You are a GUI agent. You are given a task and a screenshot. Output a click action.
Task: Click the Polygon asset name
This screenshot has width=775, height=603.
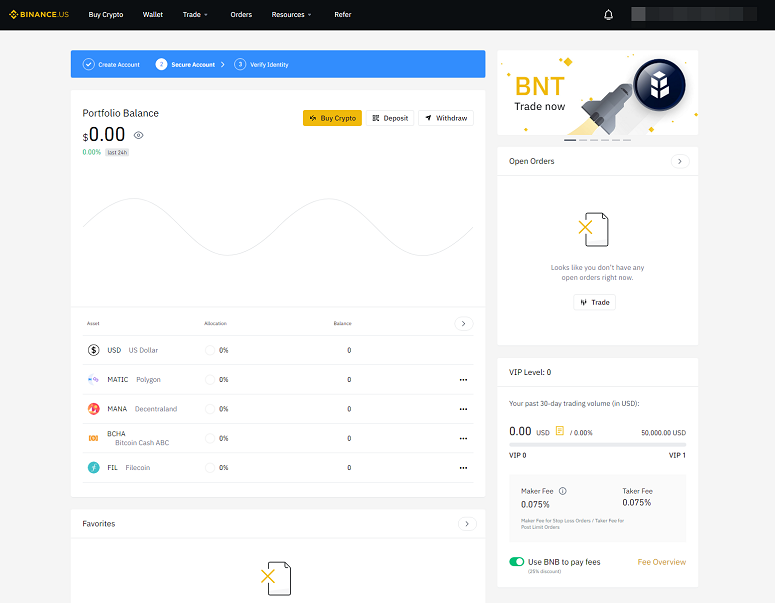(148, 380)
